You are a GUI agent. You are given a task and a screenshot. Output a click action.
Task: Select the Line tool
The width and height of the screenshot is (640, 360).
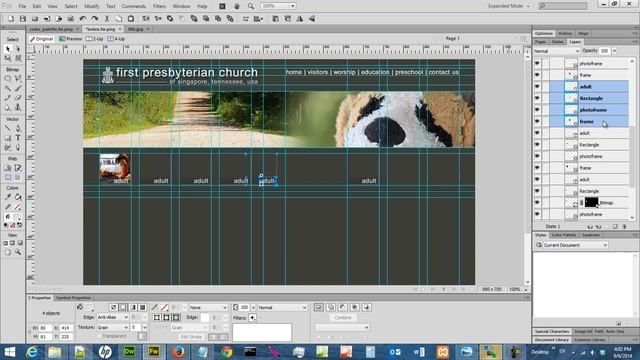(8, 128)
